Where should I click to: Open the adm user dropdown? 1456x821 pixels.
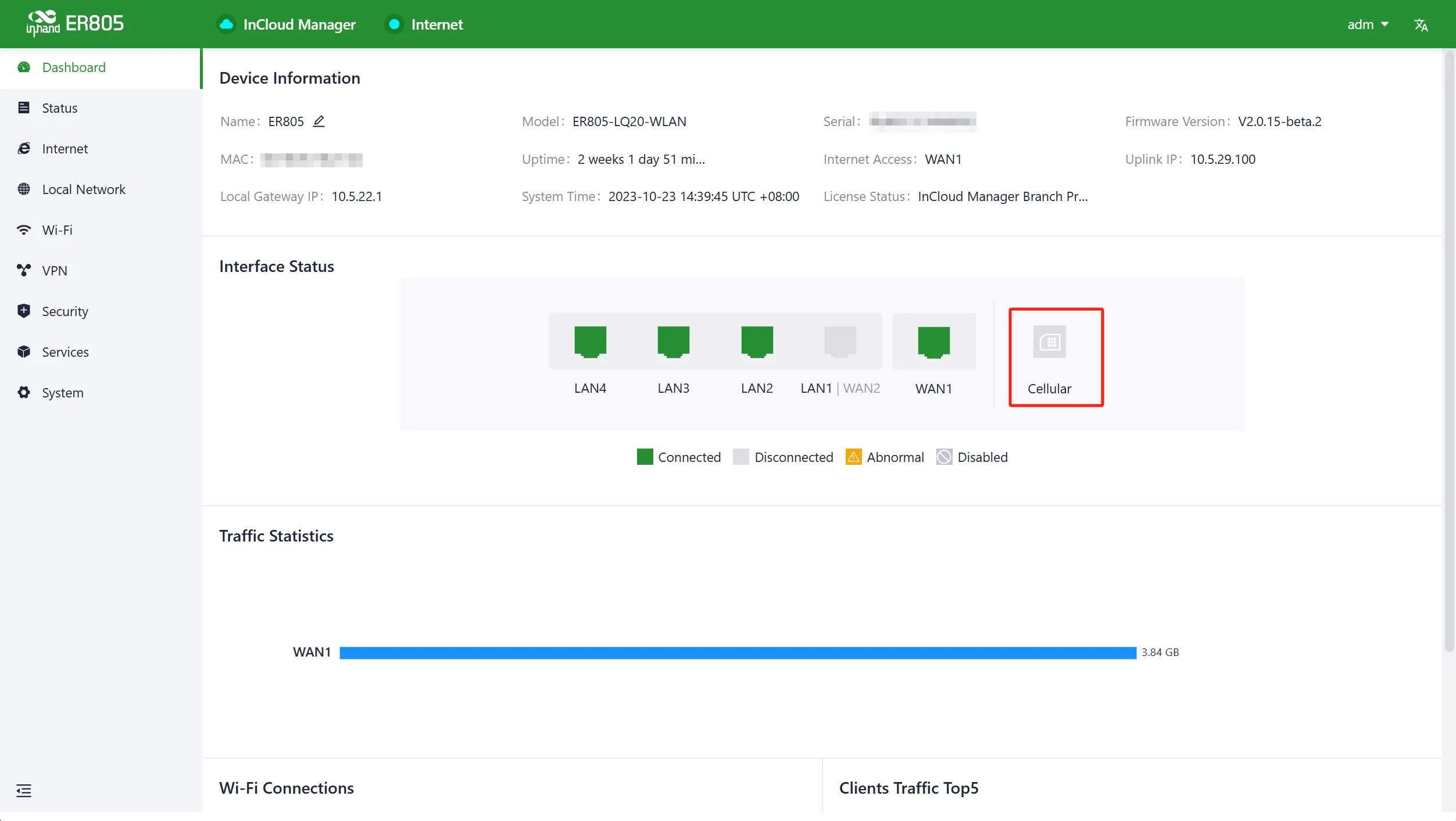tap(1368, 24)
